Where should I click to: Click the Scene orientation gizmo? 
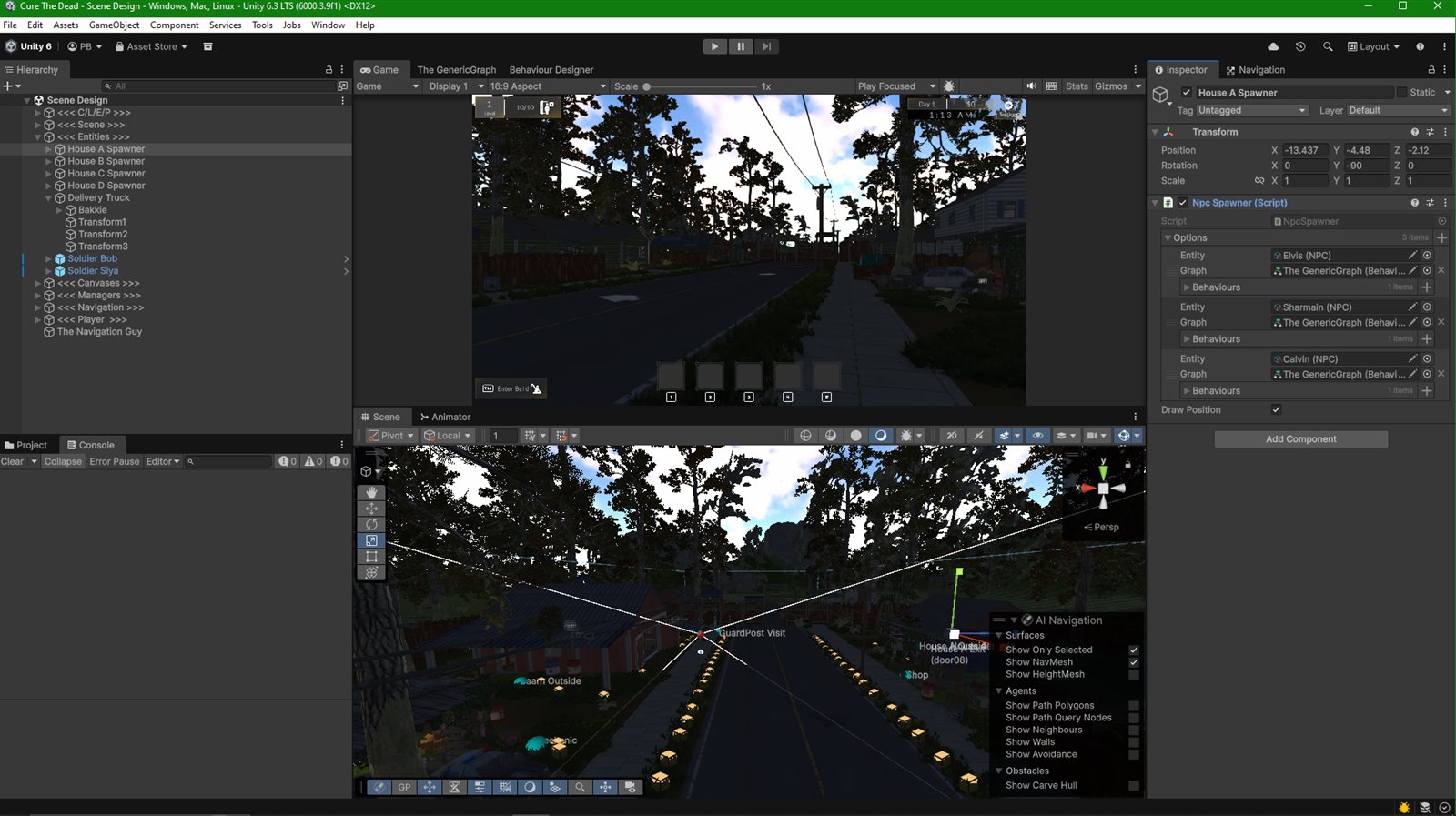point(1103,489)
